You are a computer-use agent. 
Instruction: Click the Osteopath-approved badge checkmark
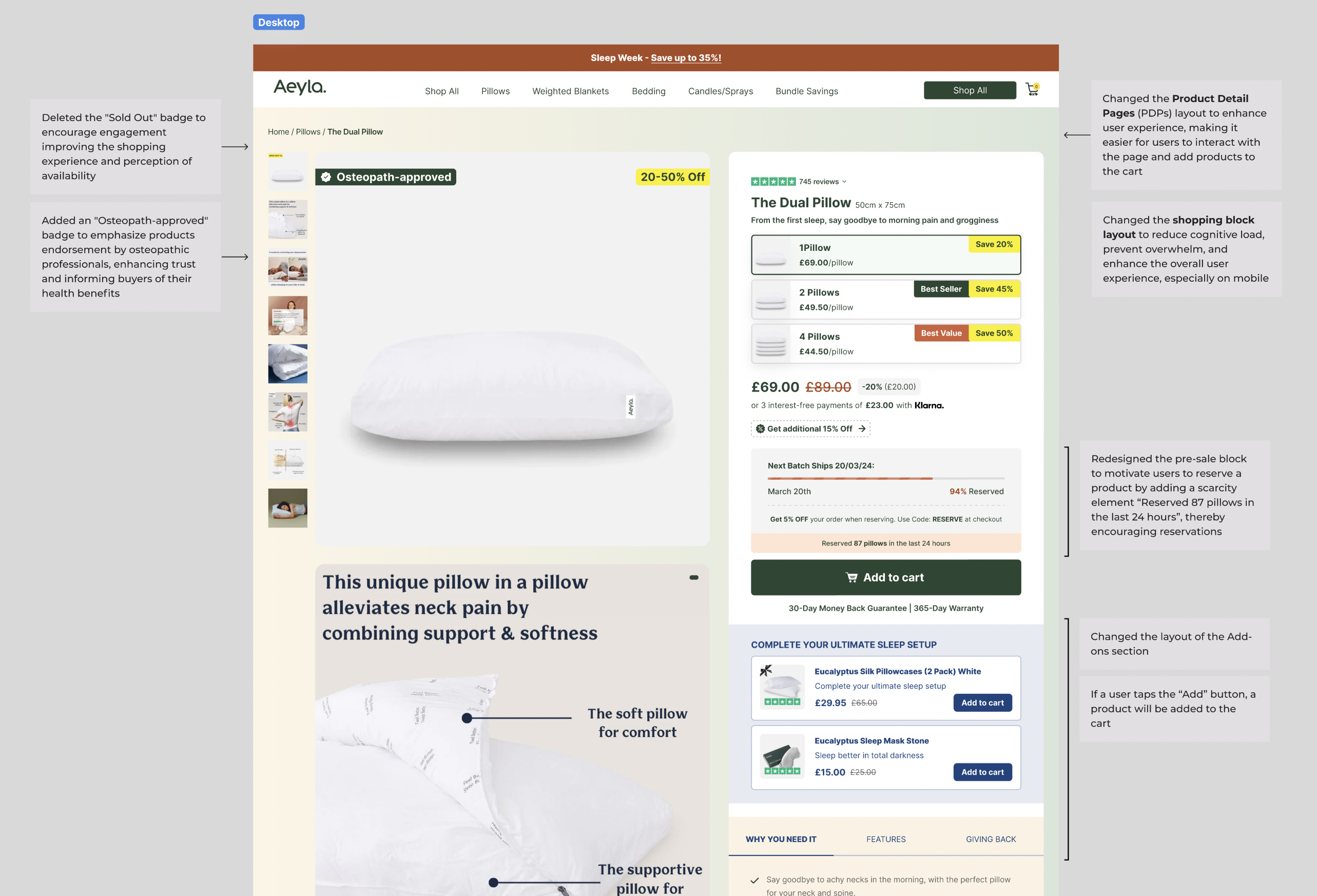(x=326, y=177)
